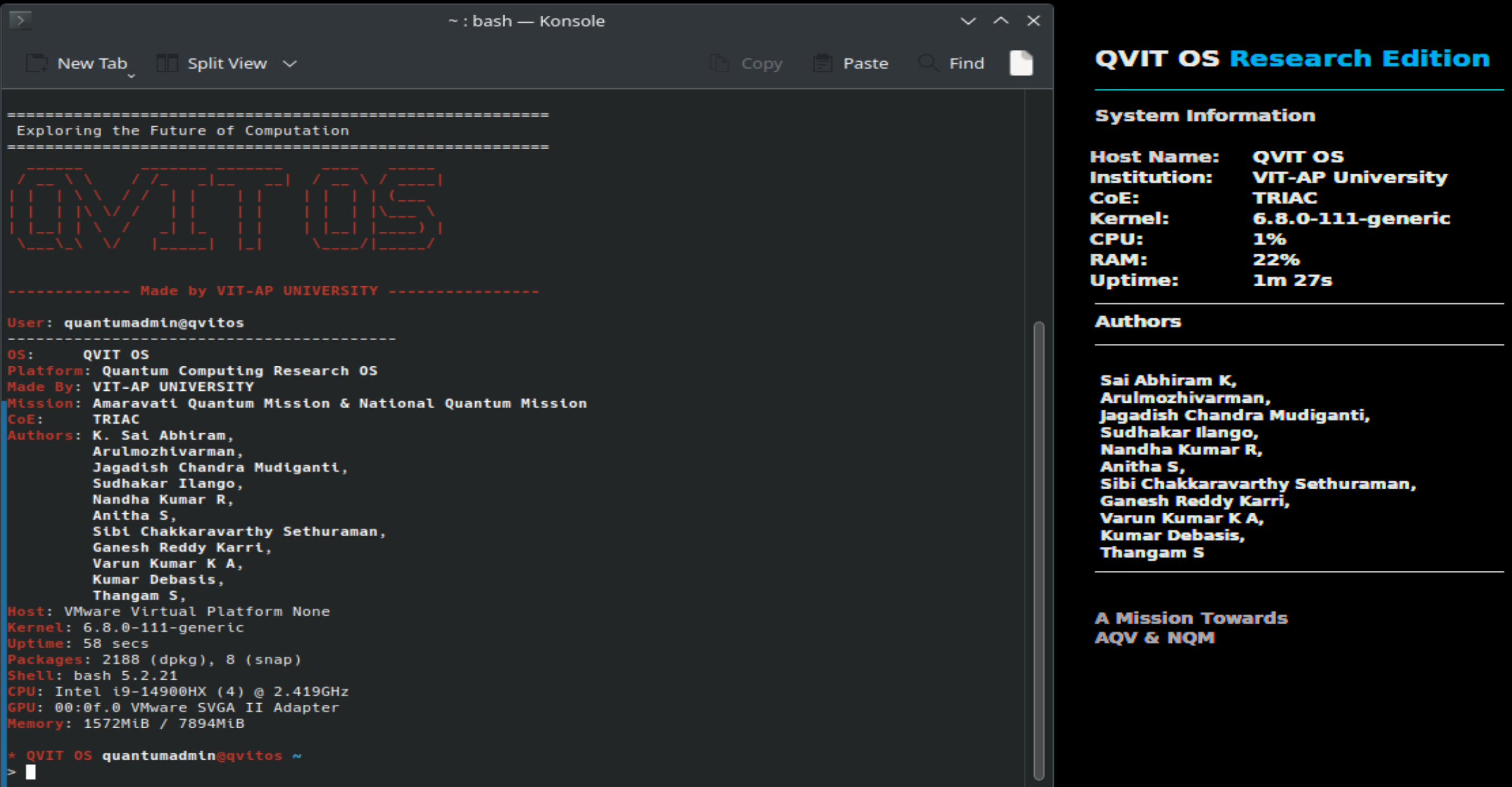Click the Copy toolbar button
This screenshot has width=1512, height=787.
click(x=746, y=63)
